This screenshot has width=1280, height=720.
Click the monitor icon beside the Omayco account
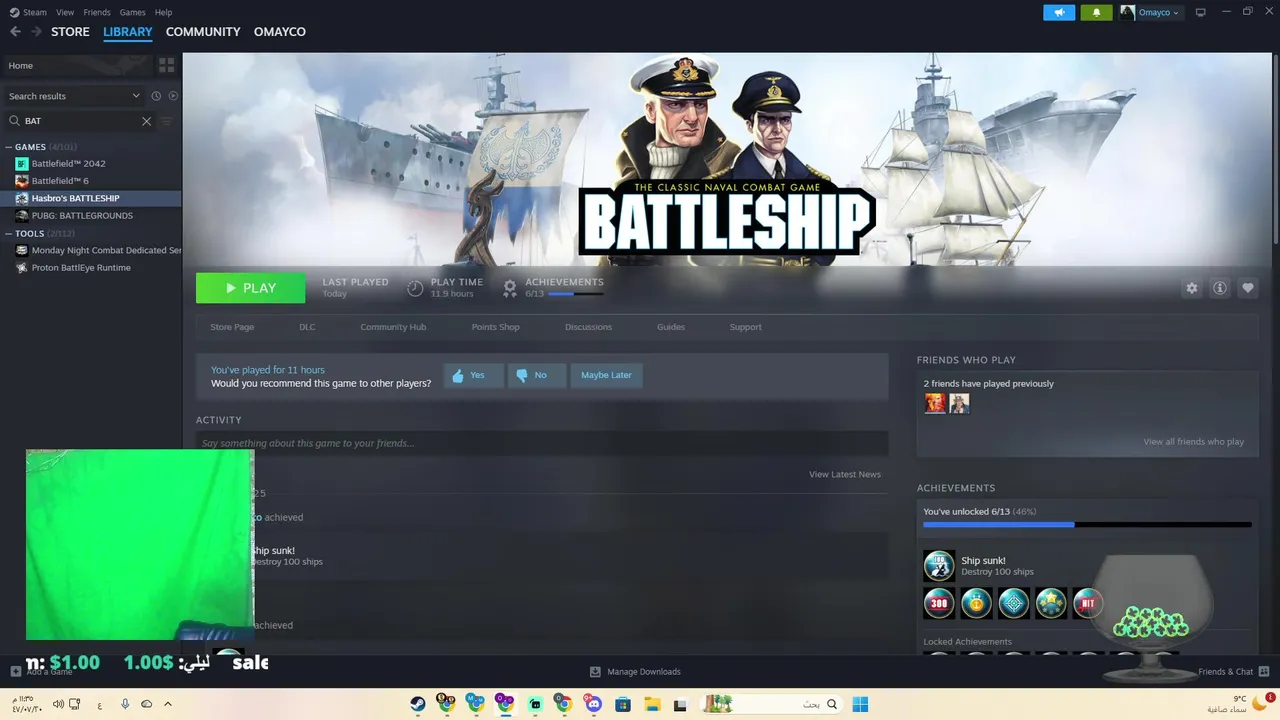(x=1201, y=12)
